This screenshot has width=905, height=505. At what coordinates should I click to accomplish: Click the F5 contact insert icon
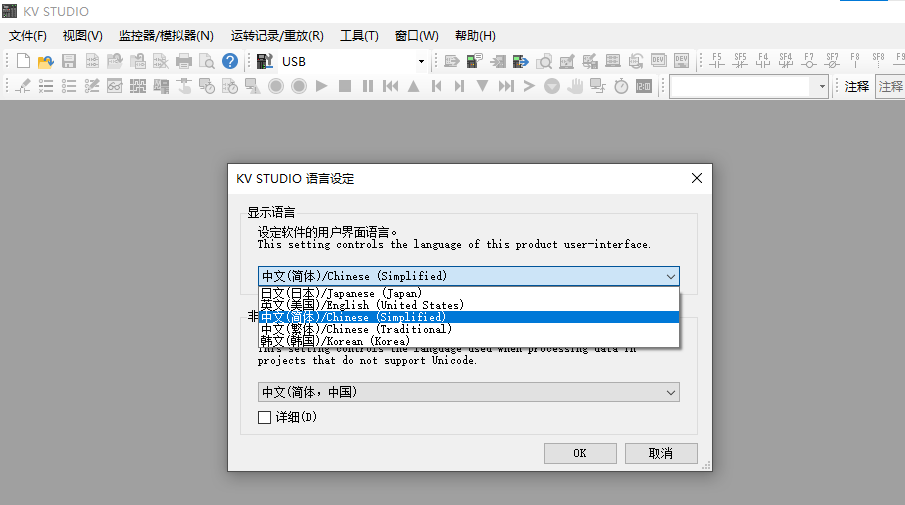(716, 62)
